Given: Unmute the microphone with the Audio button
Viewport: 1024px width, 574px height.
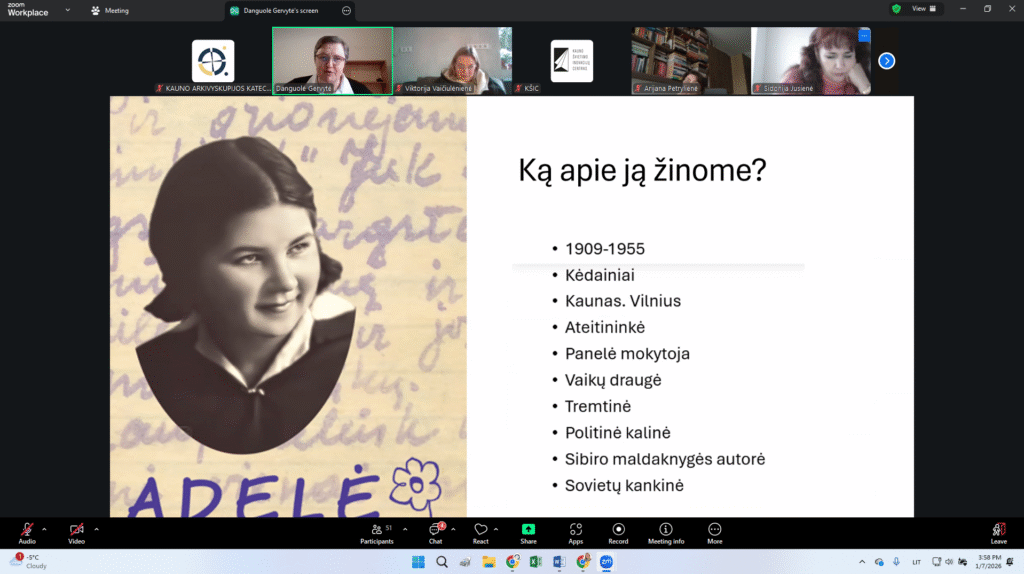Looking at the screenshot, I should pos(27,531).
